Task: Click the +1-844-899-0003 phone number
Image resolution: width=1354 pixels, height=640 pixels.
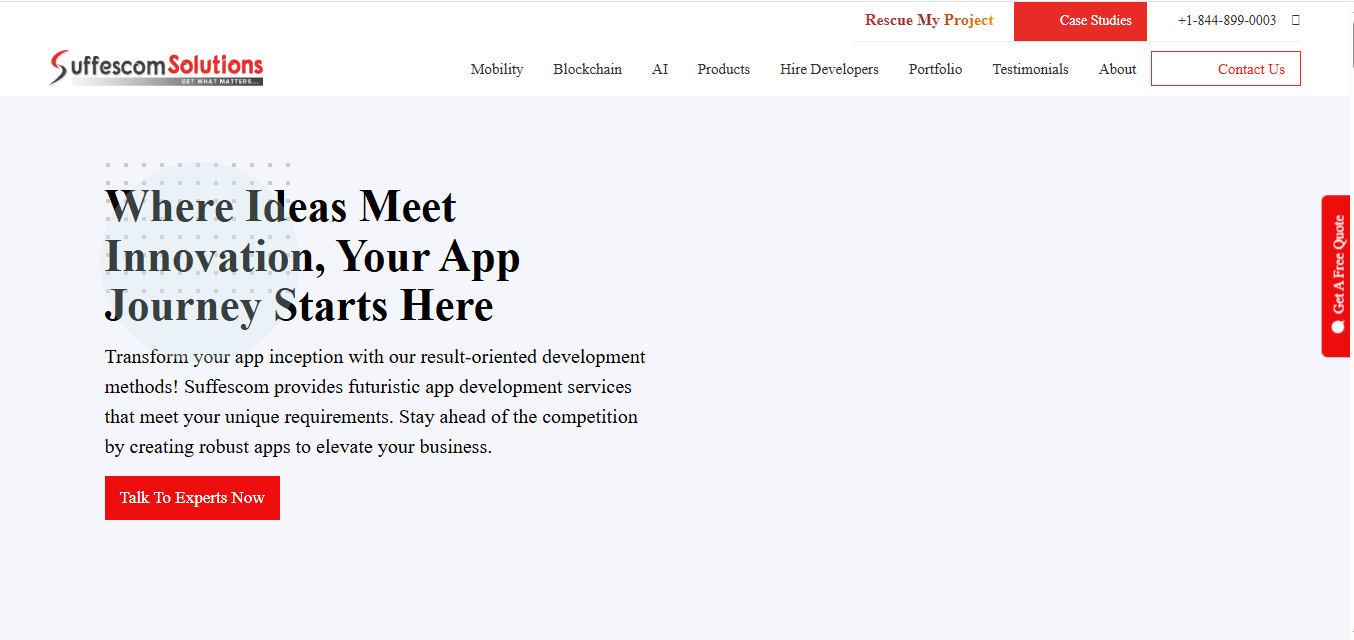Action: tap(1226, 20)
